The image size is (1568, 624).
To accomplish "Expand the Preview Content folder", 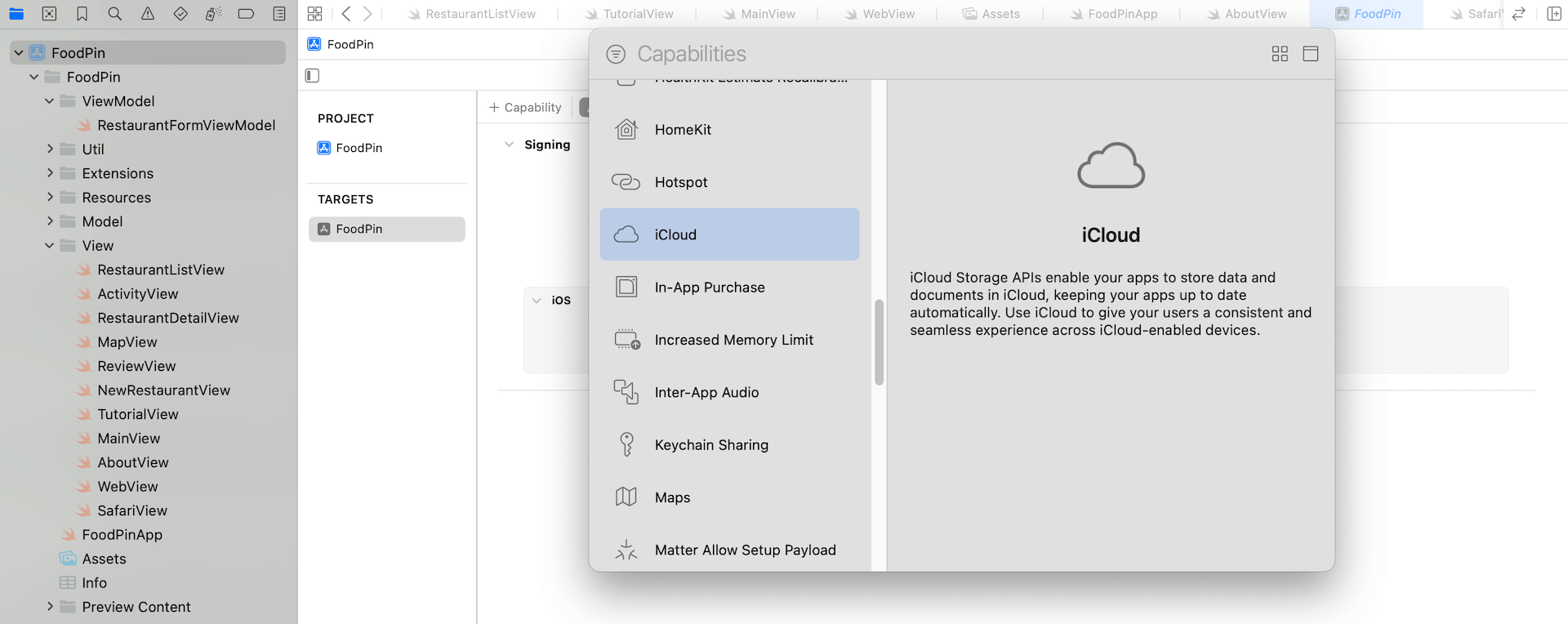I will pos(50,607).
